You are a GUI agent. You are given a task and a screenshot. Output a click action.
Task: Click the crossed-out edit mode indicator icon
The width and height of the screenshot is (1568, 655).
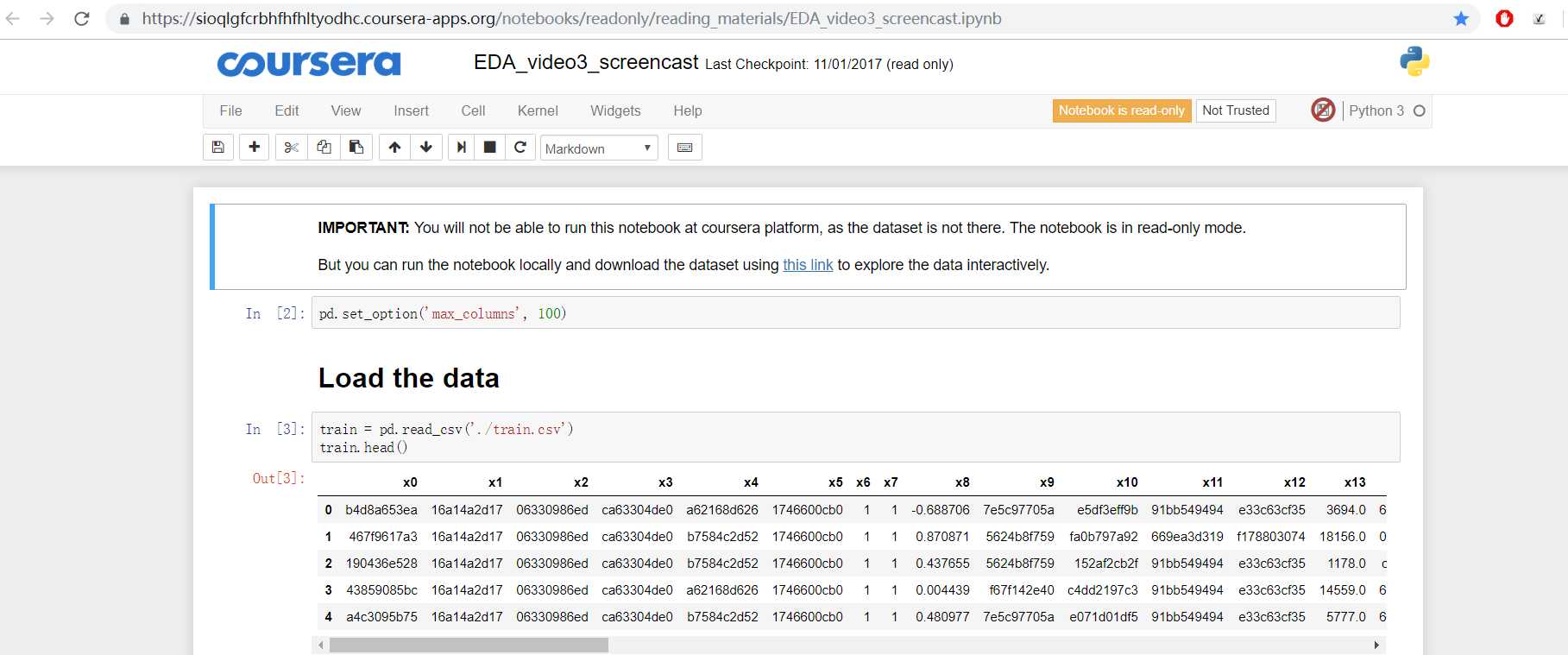pyautogui.click(x=1323, y=110)
